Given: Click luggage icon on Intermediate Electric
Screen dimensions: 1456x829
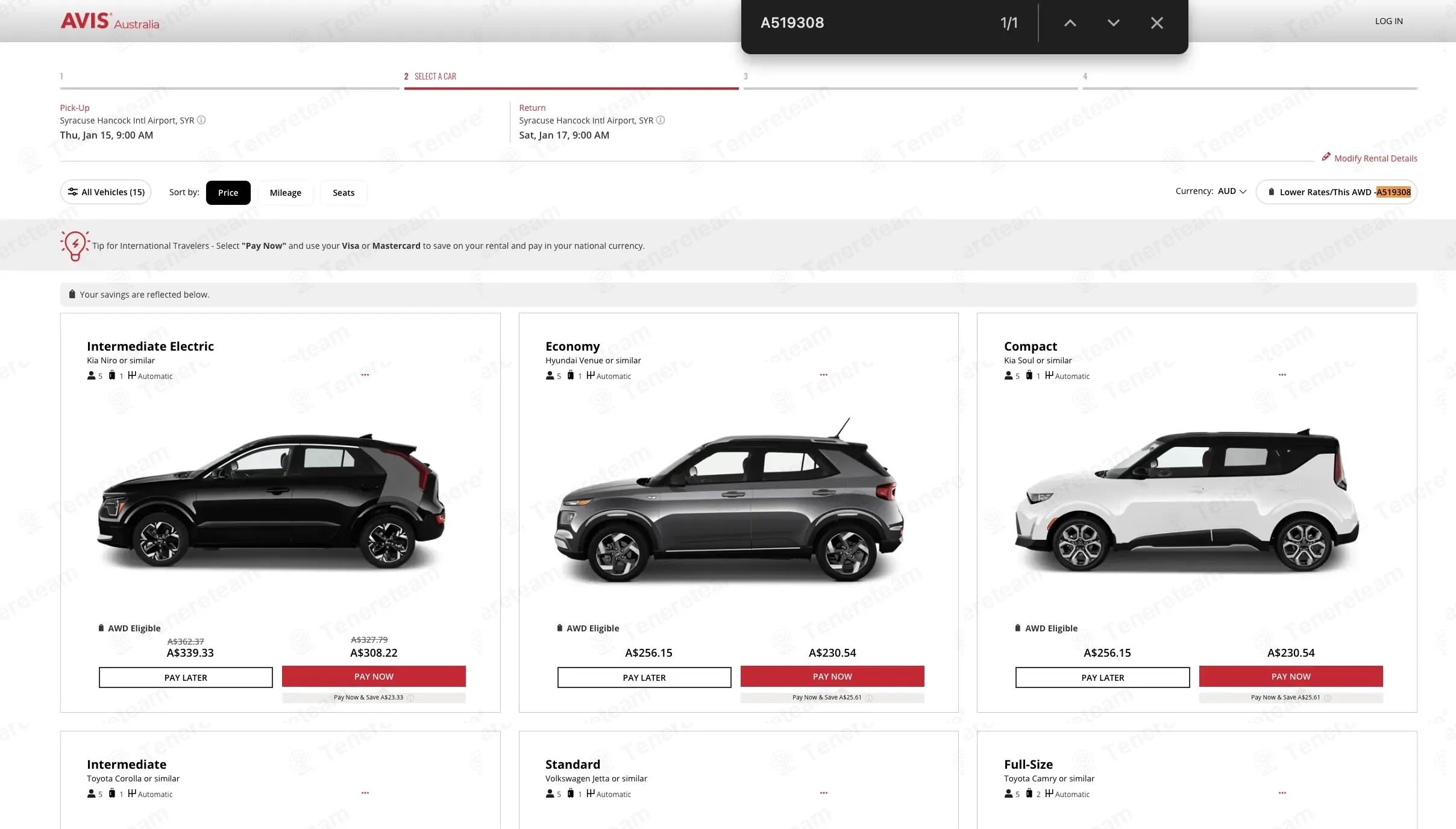Looking at the screenshot, I should pyautogui.click(x=111, y=375).
